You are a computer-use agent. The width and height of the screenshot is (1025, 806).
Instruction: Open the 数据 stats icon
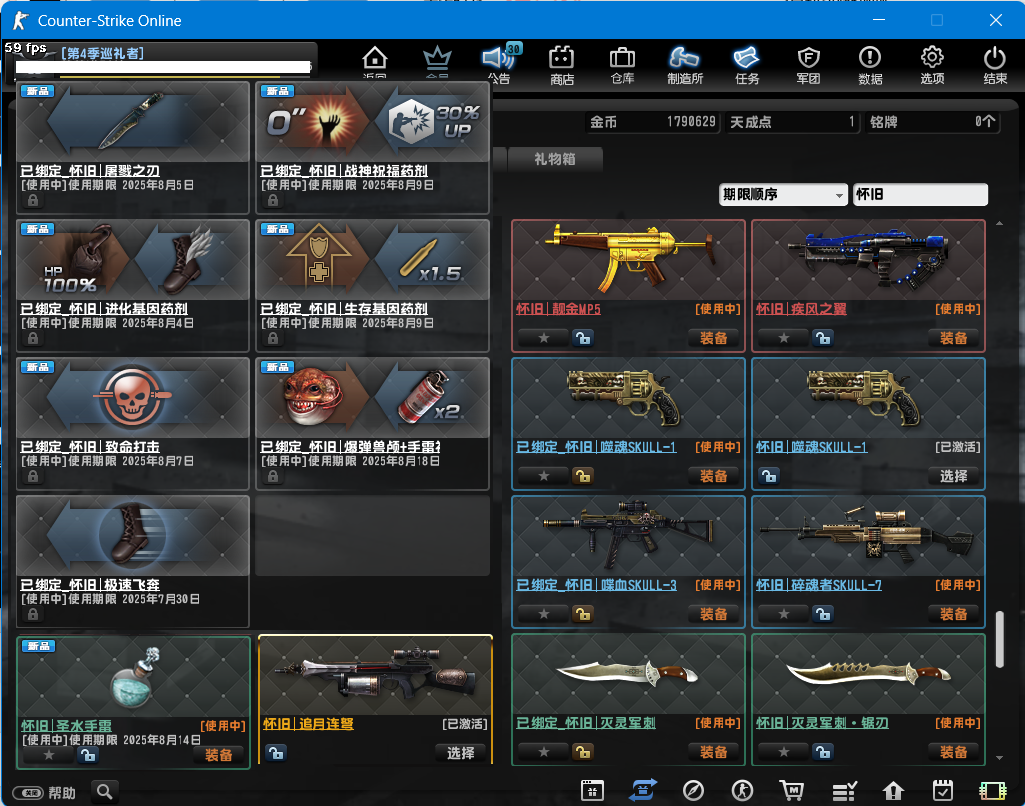click(870, 65)
